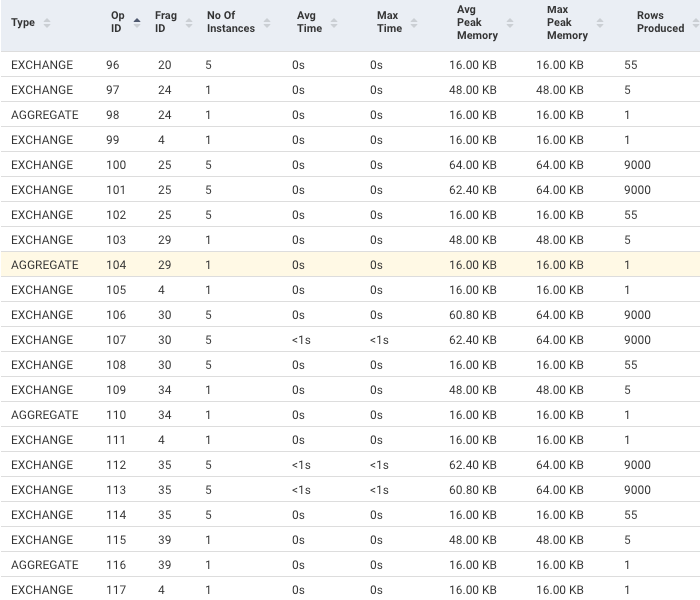Click Op ID 100 cell
Screen dimensions: 700x600
tap(116, 165)
